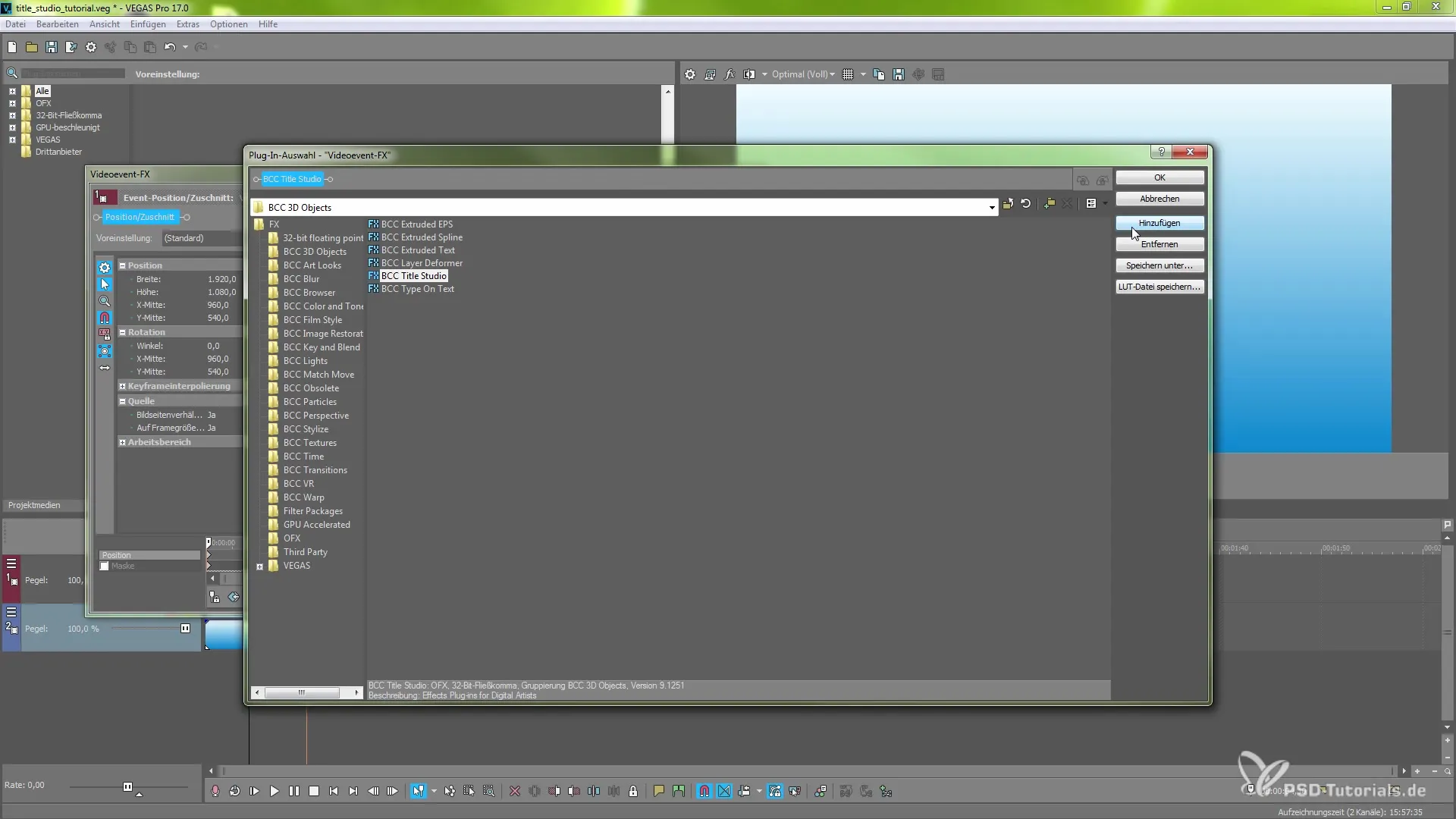Expand the Keyframeinterpolierung section
This screenshot has width=1456, height=819.
[122, 386]
